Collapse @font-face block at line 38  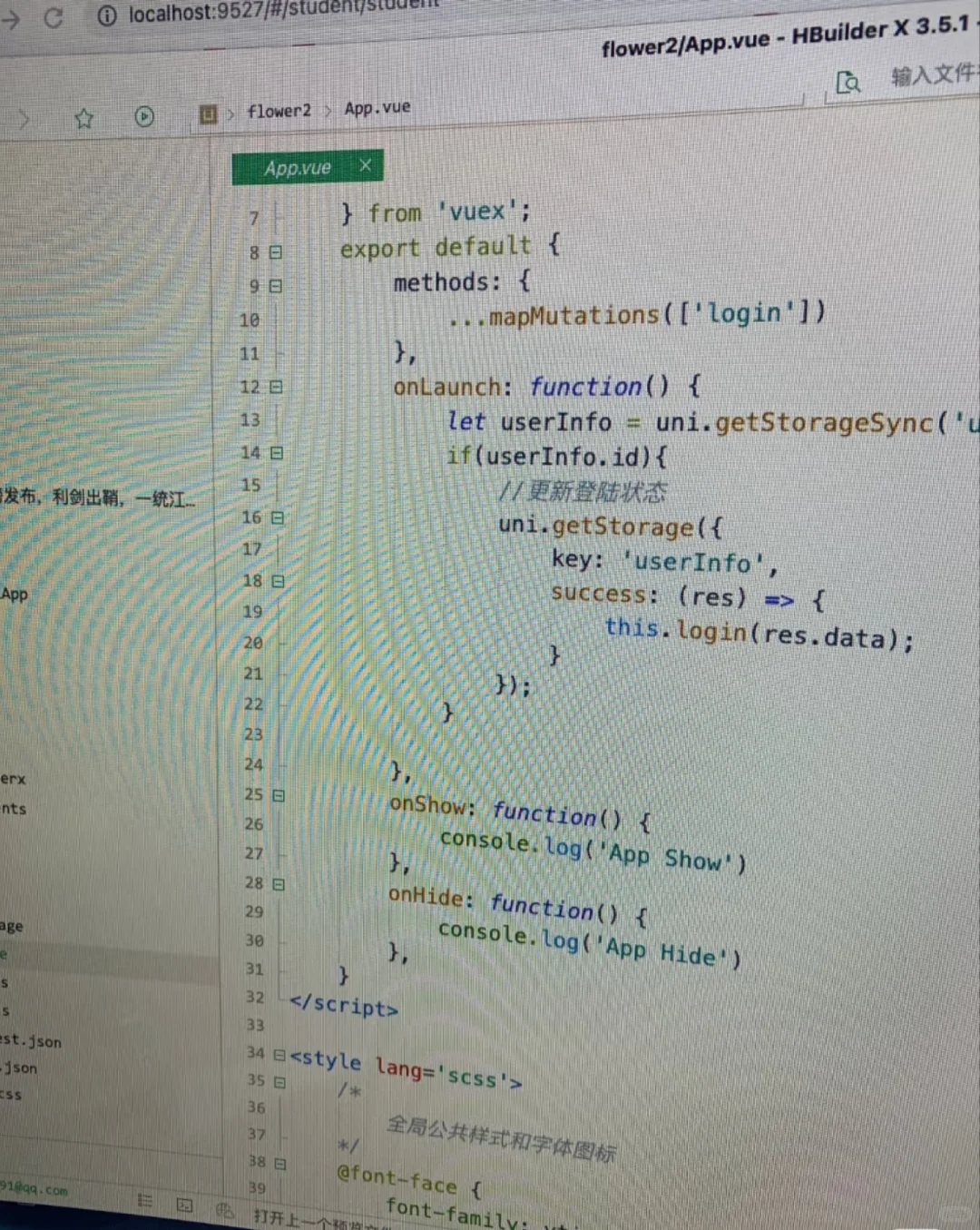pyautogui.click(x=280, y=1163)
